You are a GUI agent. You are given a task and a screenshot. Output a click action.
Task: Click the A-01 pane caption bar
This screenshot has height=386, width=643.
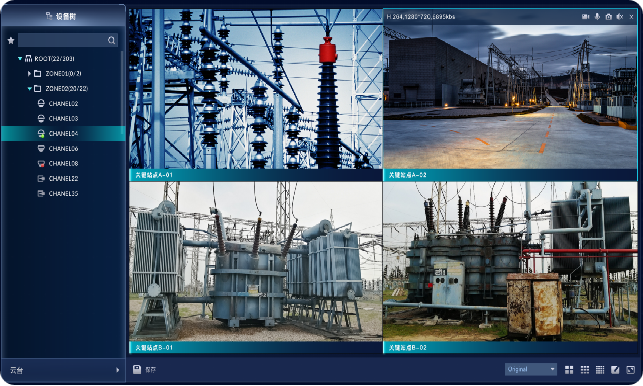(x=256, y=175)
